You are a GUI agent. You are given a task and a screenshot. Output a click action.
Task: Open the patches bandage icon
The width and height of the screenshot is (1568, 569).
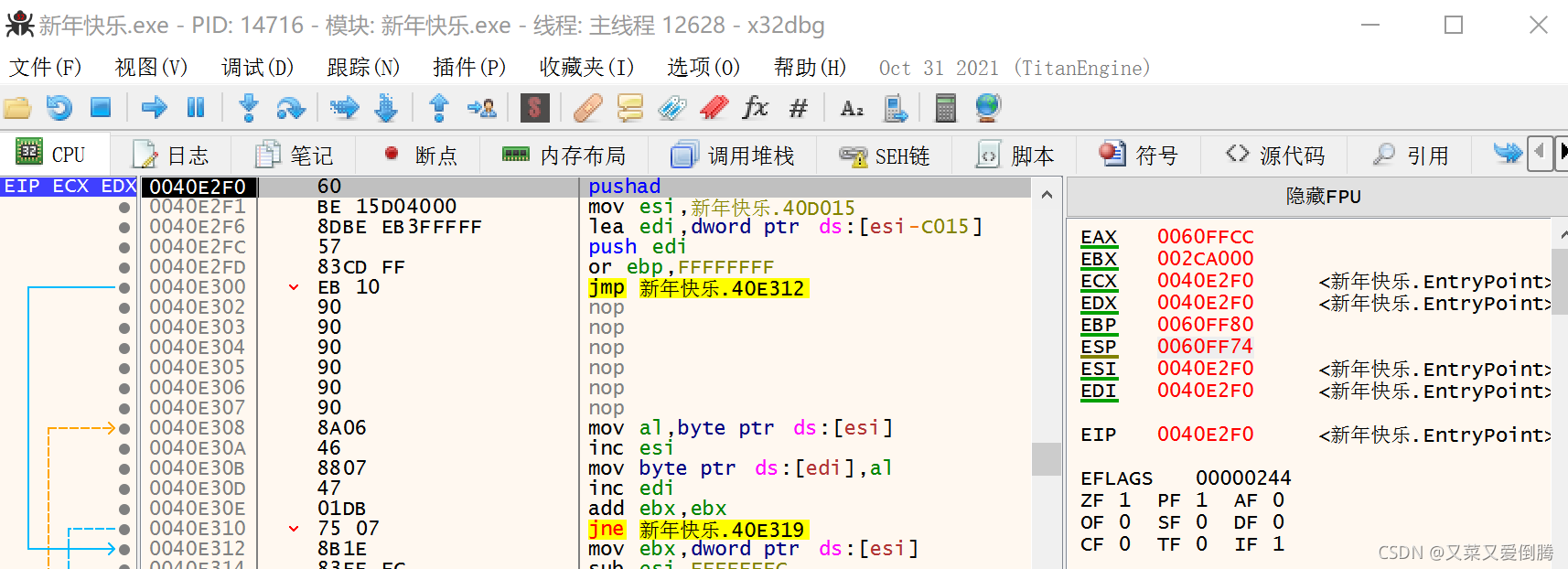[587, 108]
